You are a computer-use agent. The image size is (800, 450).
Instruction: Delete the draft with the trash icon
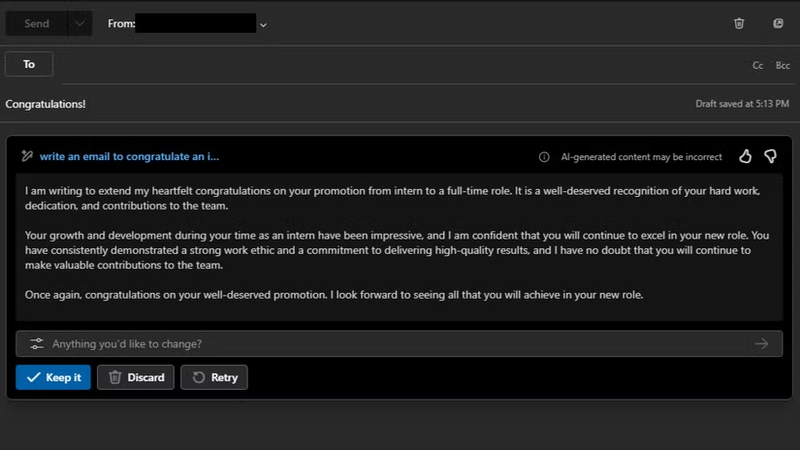[x=738, y=23]
